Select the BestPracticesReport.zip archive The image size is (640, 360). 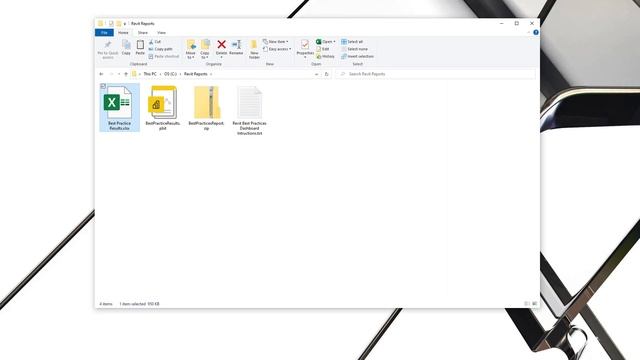coord(206,108)
